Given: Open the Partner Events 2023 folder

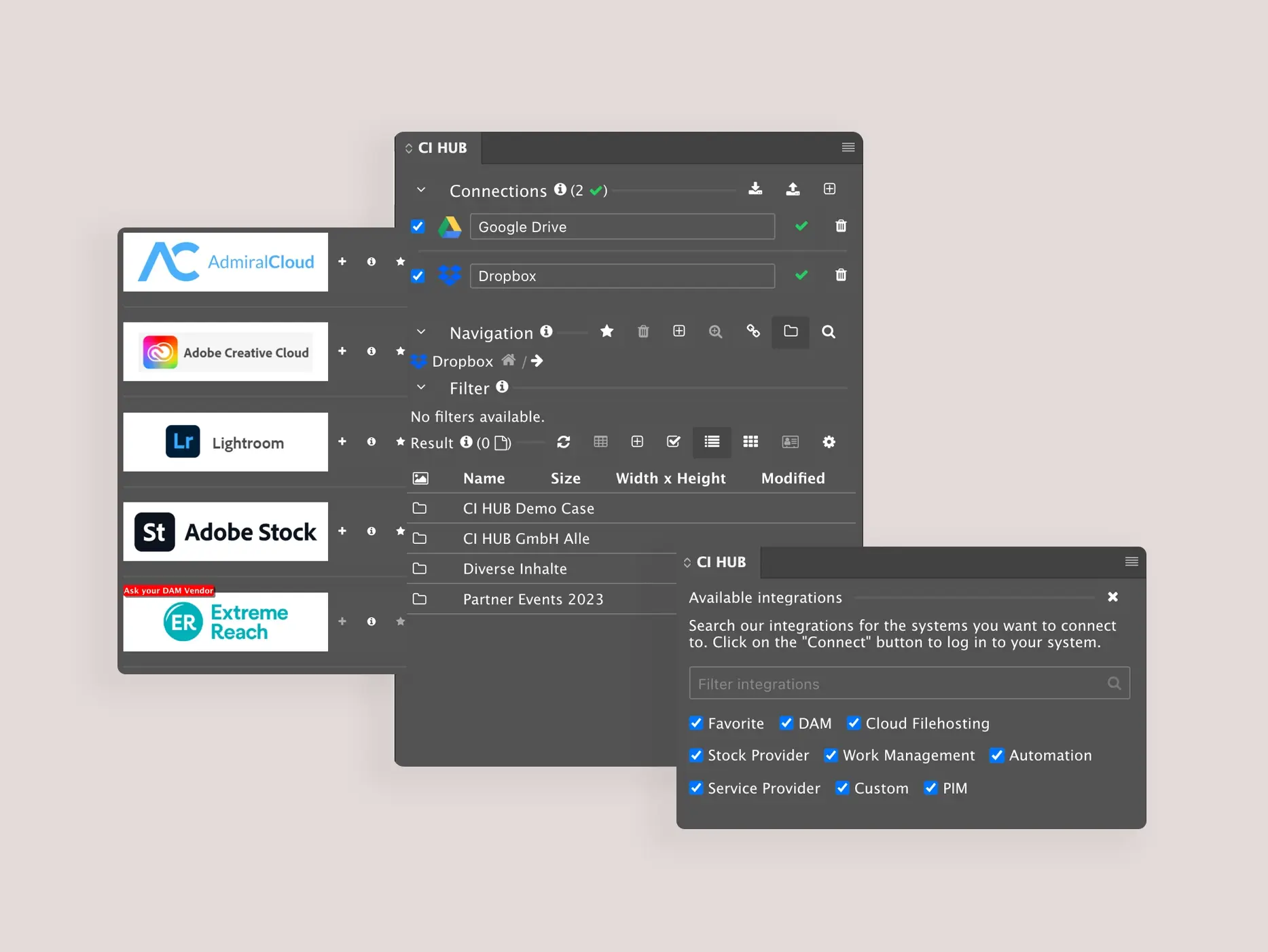Looking at the screenshot, I should click(542, 599).
